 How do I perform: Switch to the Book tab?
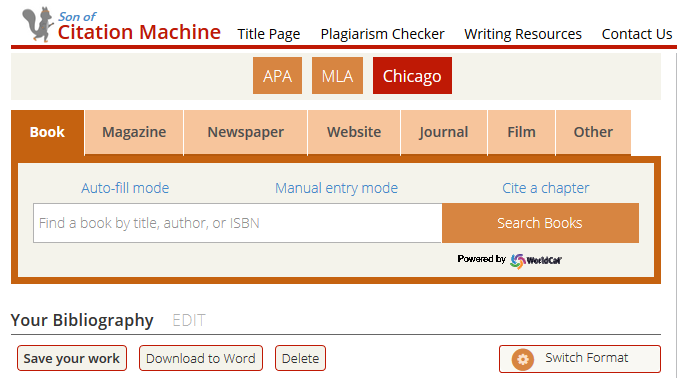tap(47, 132)
